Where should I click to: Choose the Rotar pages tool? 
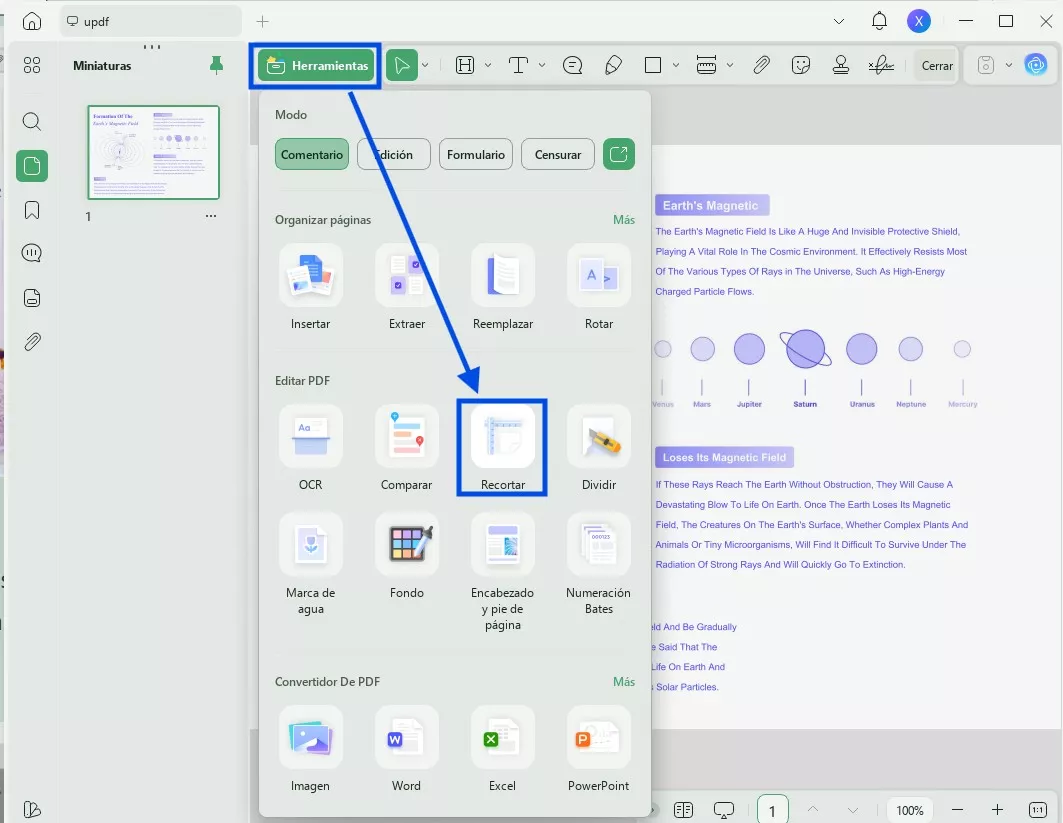pos(599,275)
